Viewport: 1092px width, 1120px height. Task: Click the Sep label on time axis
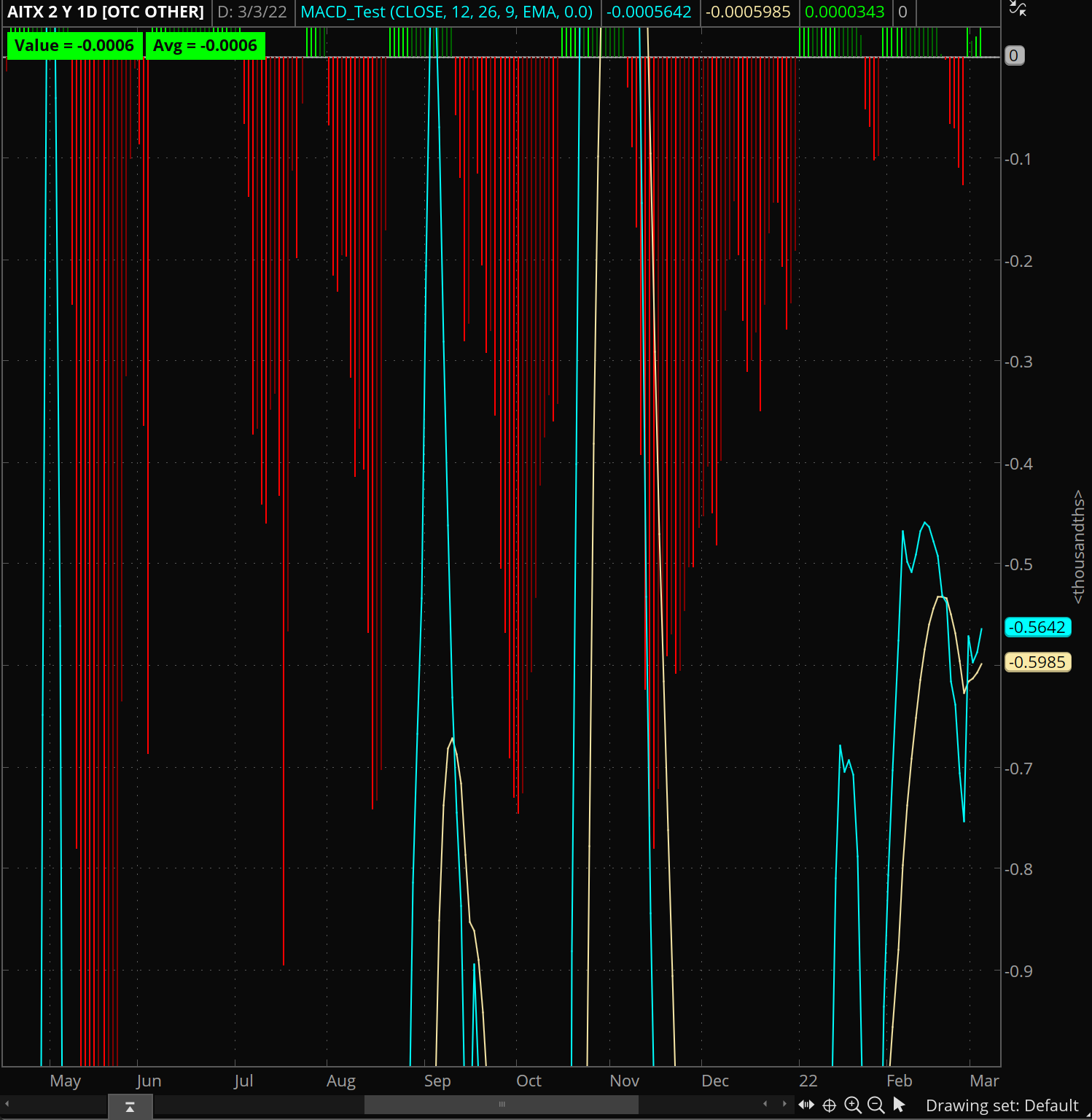437,1081
